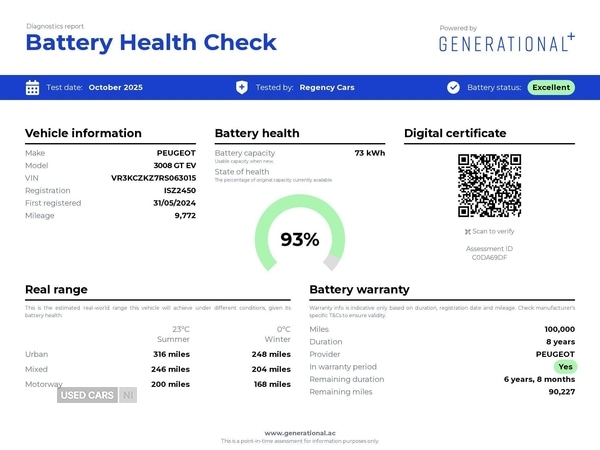Click the NI badge beside USED CARS
The width and height of the screenshot is (600, 450).
127,395
